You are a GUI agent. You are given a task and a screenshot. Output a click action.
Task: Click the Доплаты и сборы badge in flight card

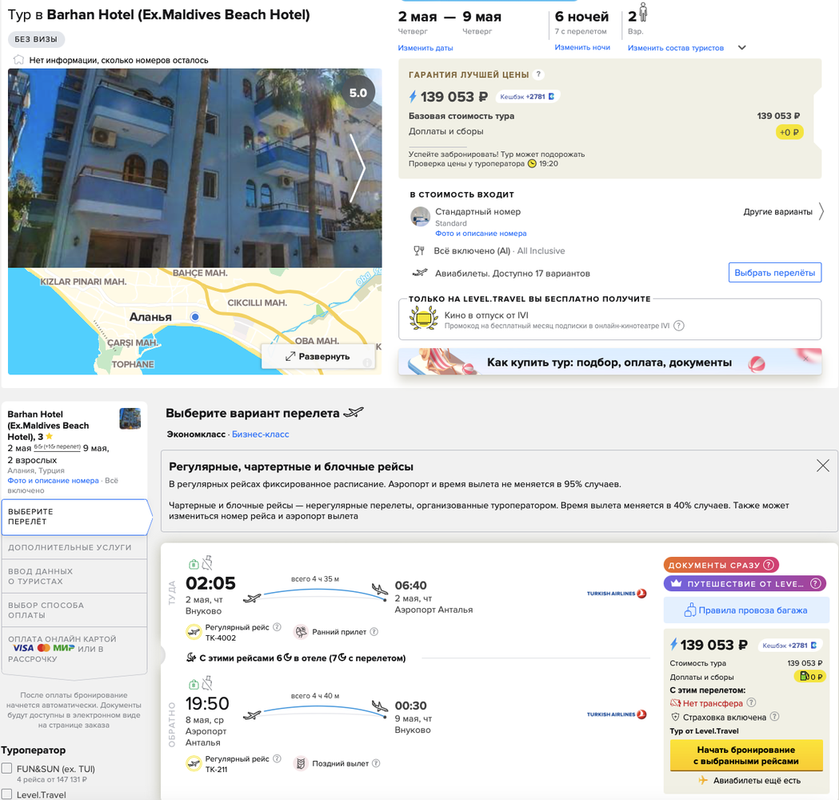pos(810,676)
